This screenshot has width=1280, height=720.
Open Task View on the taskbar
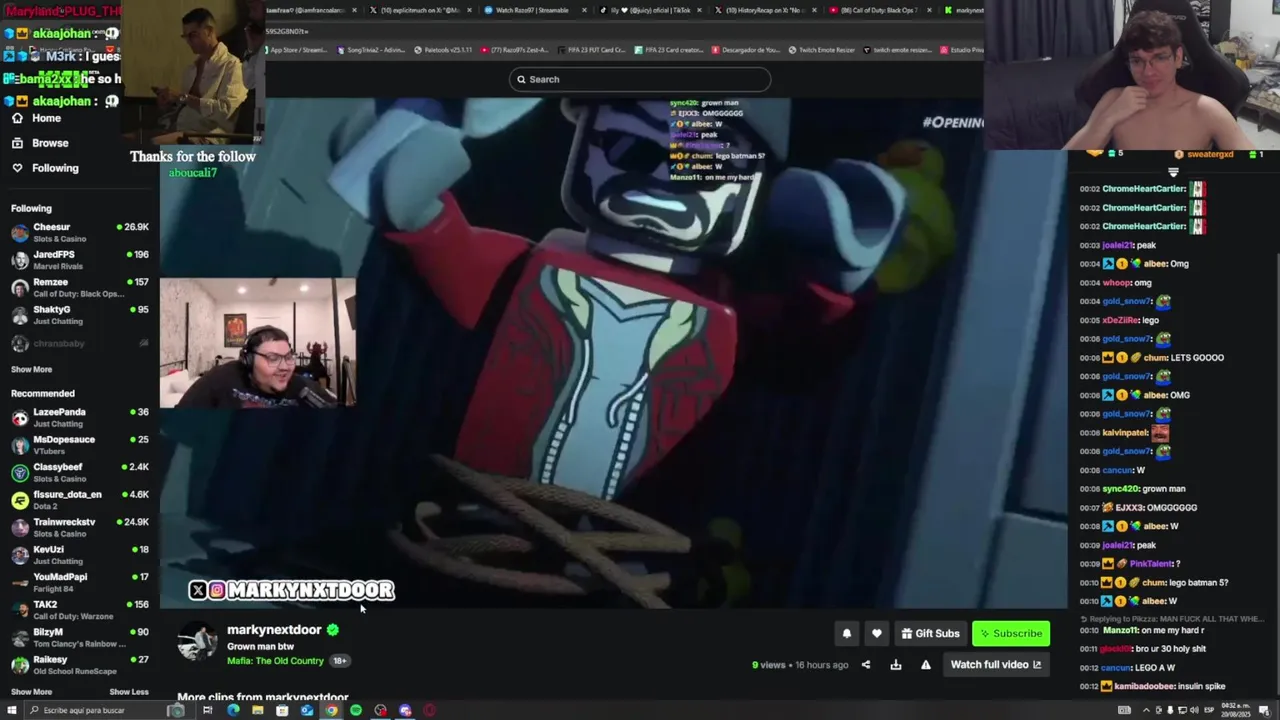click(x=207, y=710)
